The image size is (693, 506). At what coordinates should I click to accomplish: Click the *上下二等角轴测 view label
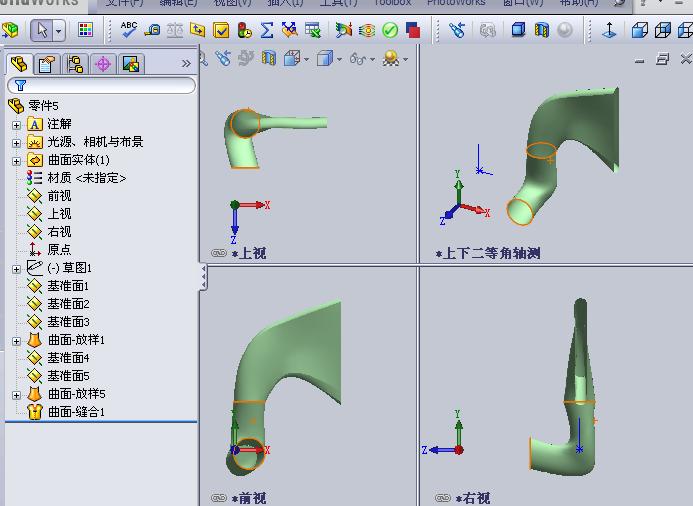[x=487, y=253]
